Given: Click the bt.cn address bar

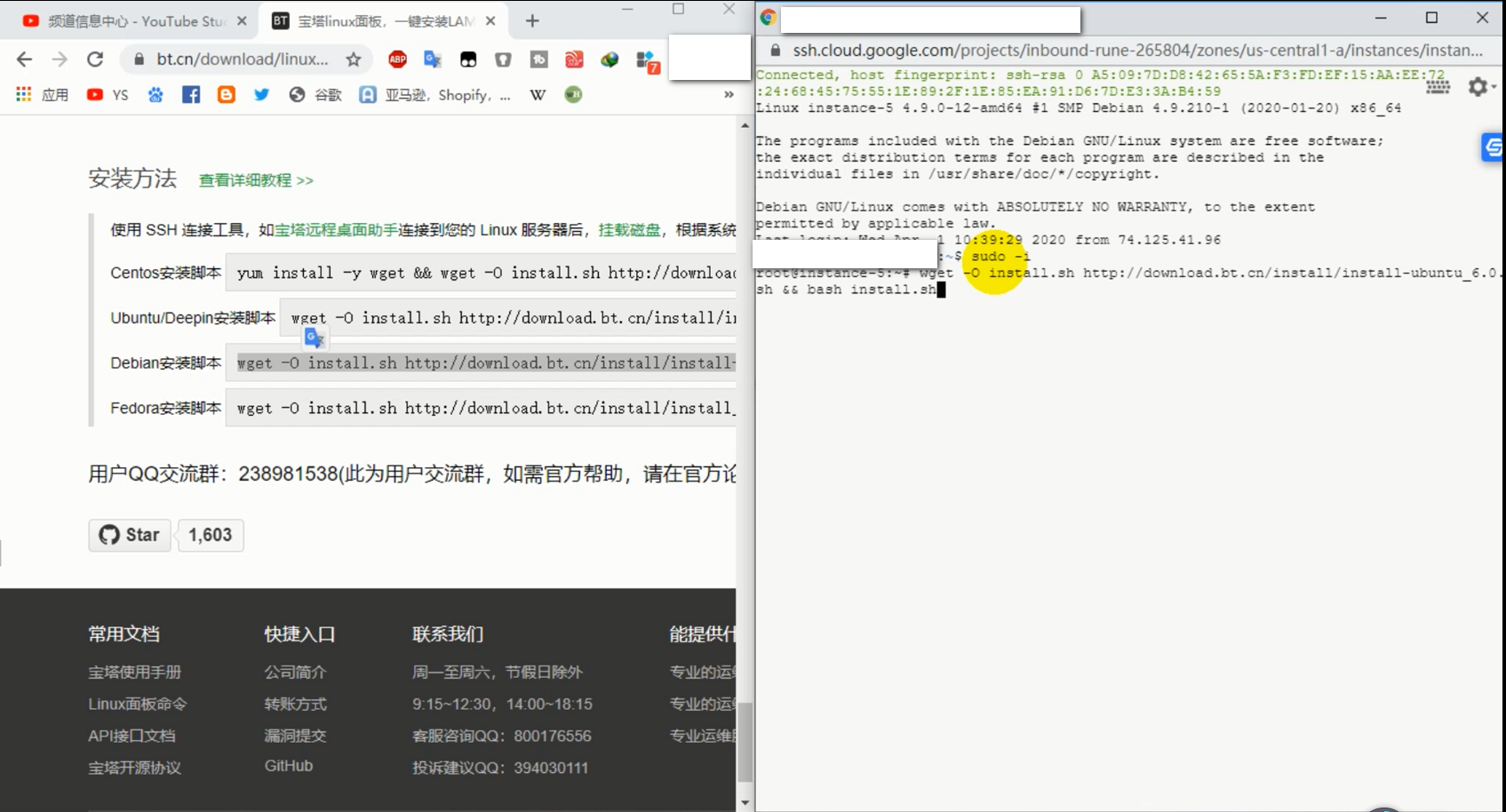Looking at the screenshot, I should coord(242,60).
